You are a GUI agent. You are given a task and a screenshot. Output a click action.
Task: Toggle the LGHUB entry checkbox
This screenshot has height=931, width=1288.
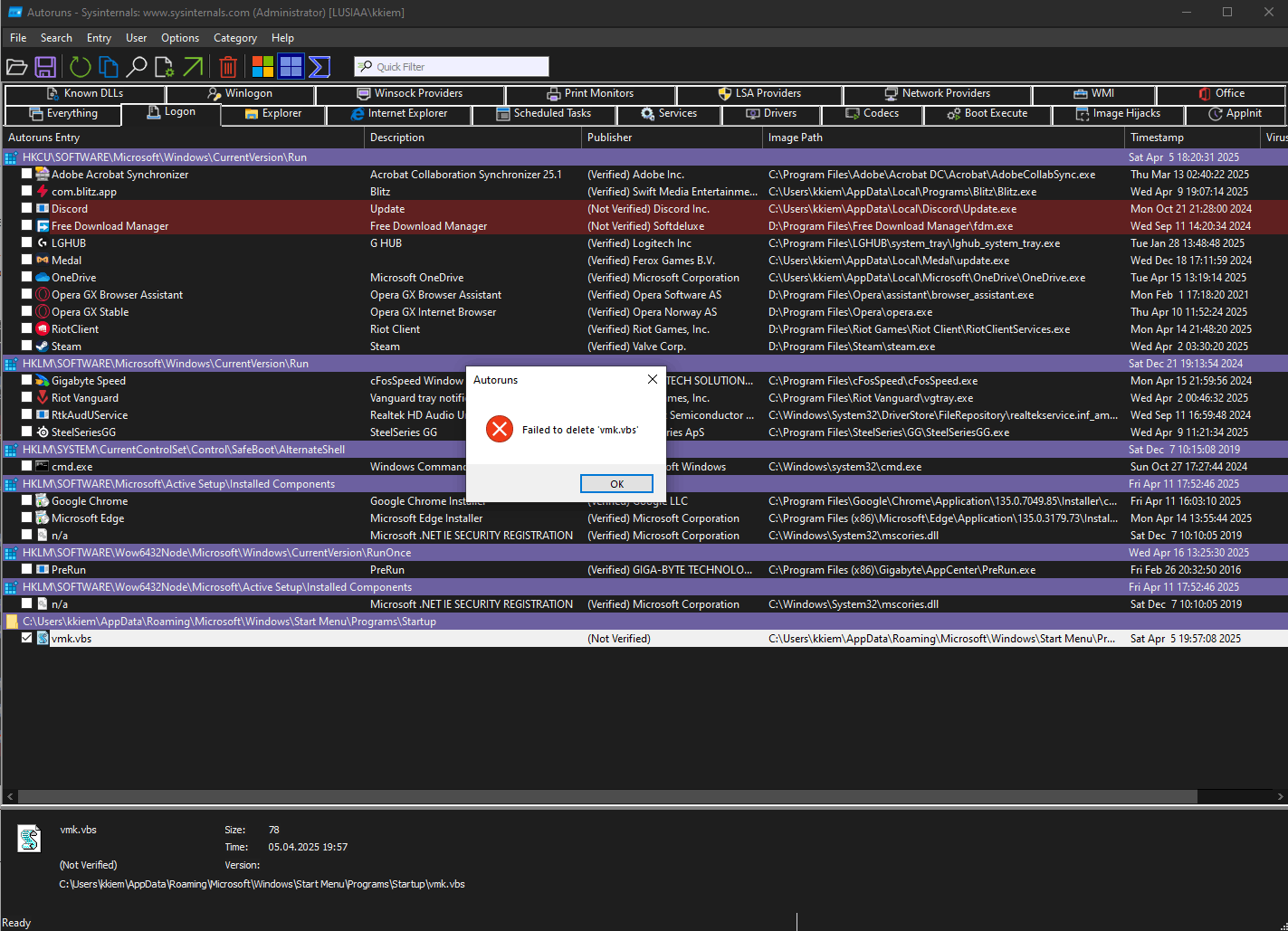click(x=27, y=242)
